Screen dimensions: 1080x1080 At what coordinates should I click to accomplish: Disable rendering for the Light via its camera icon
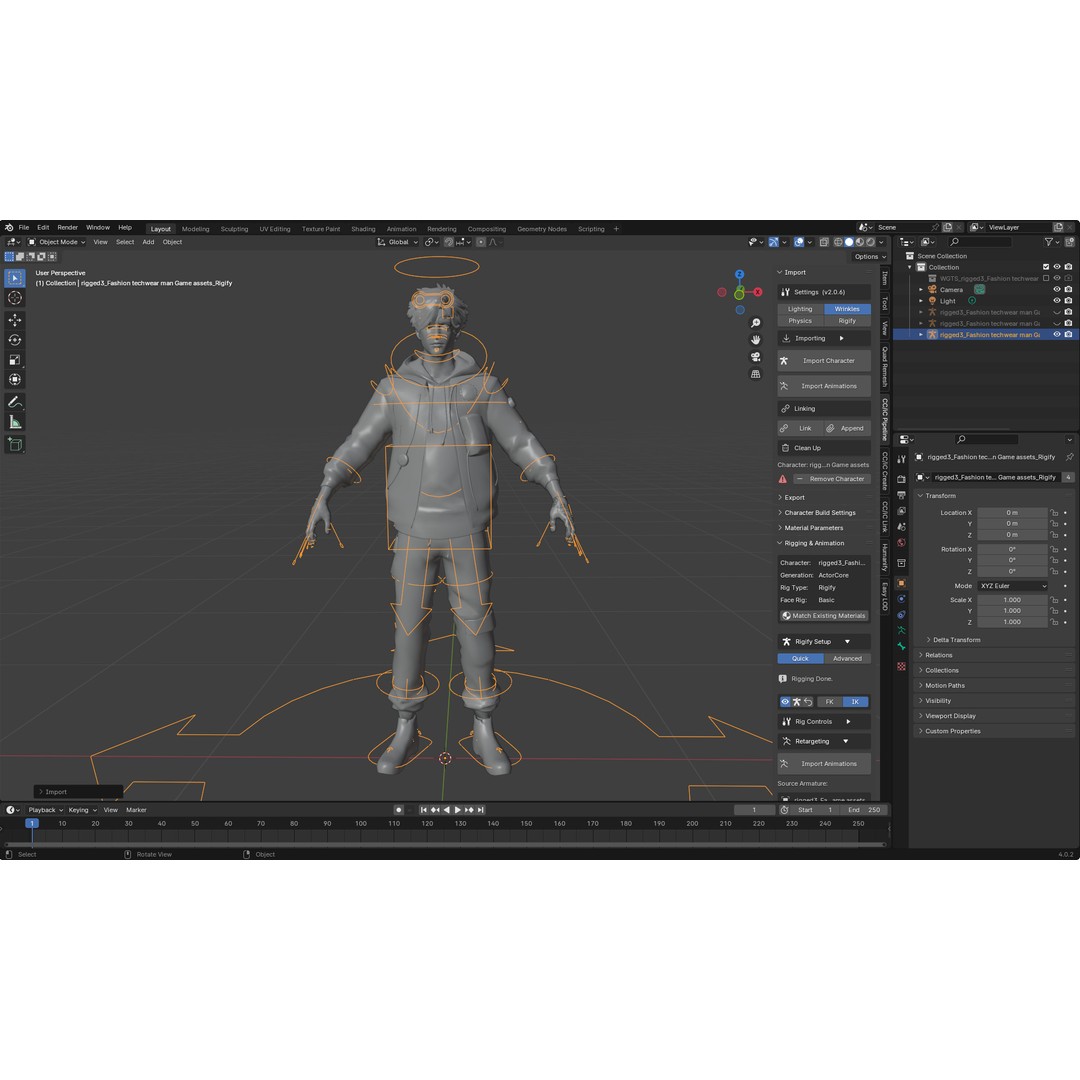pos(1068,300)
